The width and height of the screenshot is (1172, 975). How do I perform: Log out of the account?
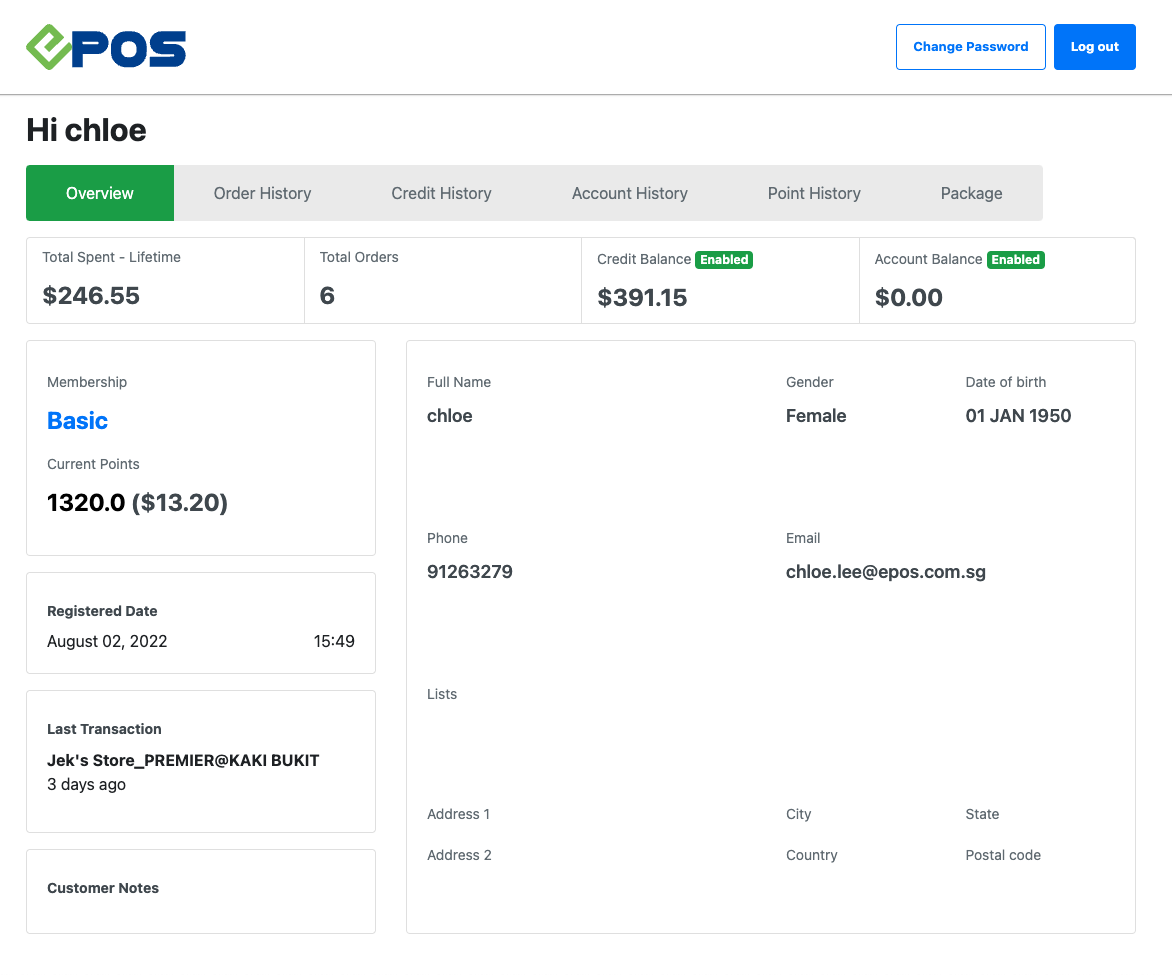pos(1094,47)
